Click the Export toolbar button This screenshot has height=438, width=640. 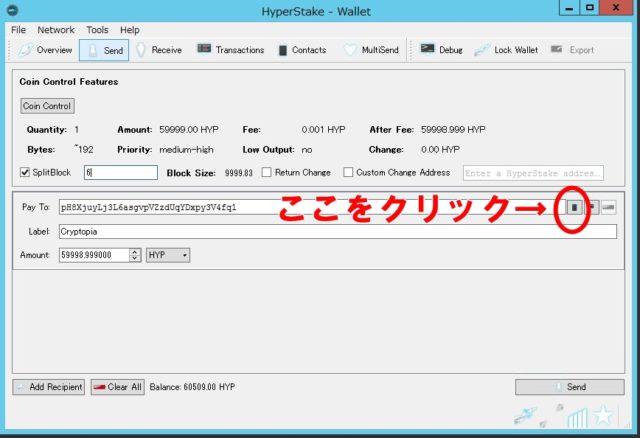pyautogui.click(x=572, y=50)
